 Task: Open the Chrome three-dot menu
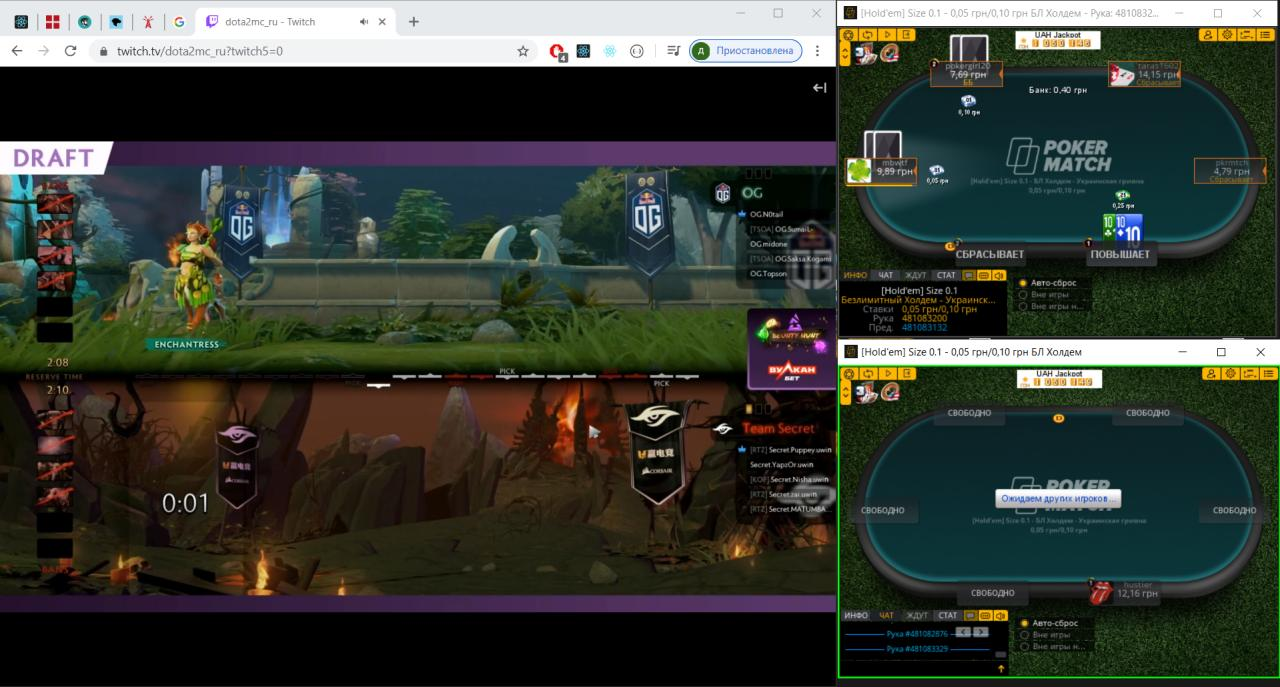[x=818, y=50]
